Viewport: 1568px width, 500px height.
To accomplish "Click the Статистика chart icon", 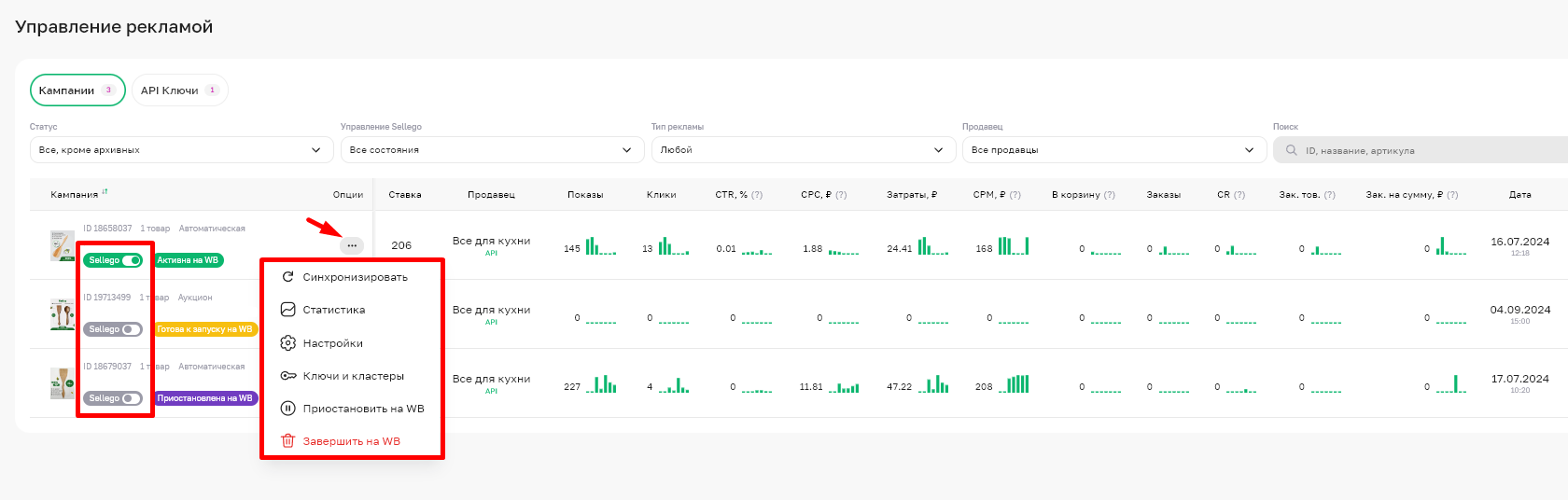I will click(288, 310).
